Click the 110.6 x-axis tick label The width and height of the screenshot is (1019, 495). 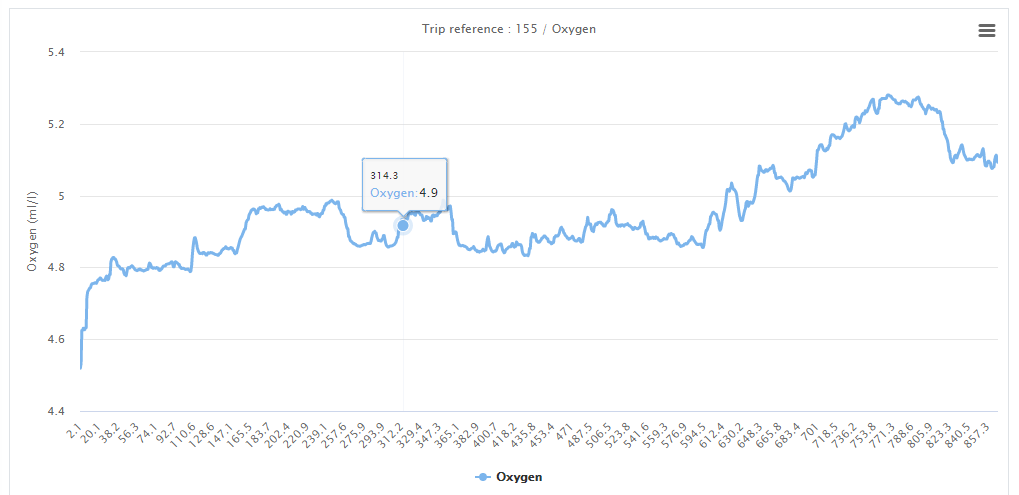pyautogui.click(x=184, y=435)
